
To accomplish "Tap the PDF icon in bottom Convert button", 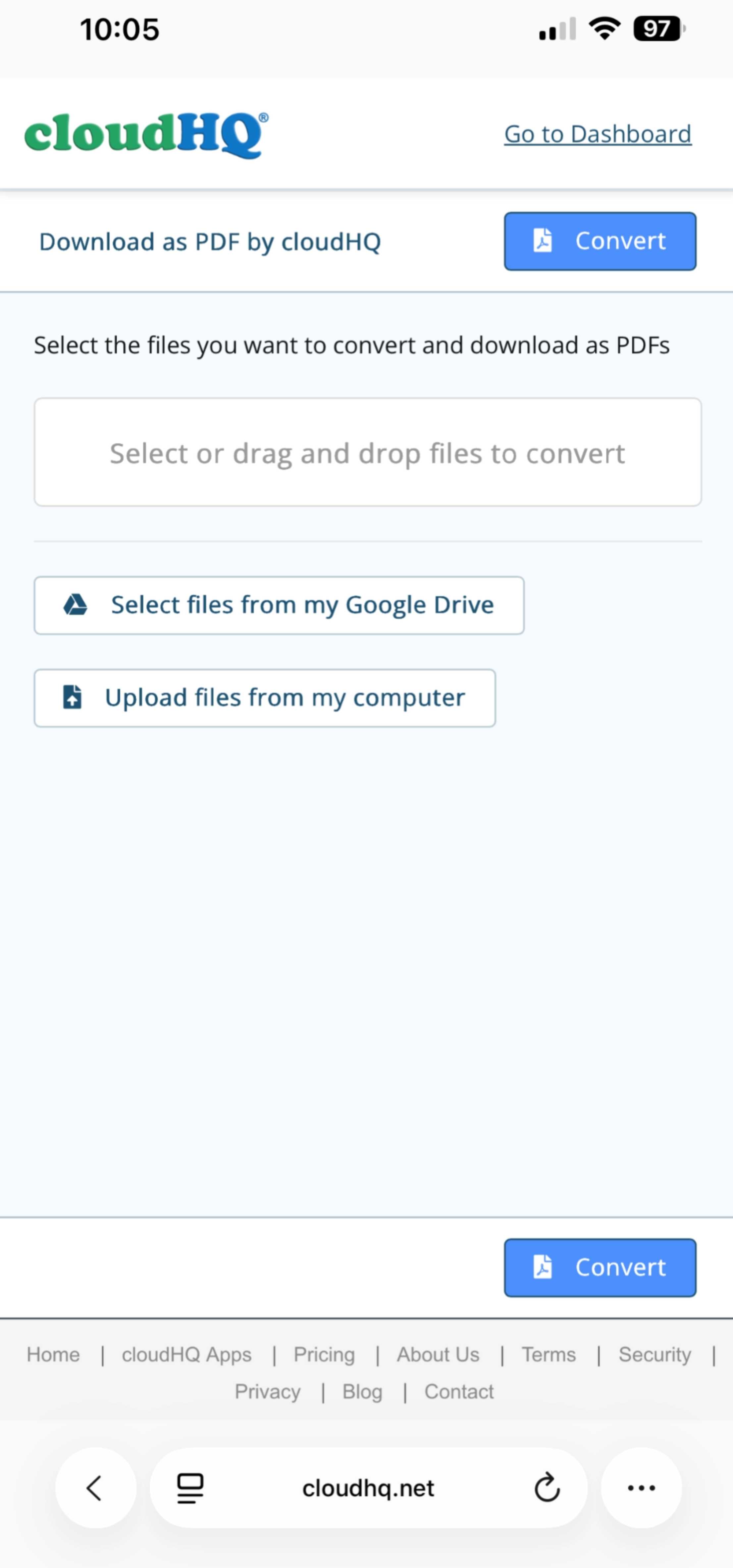I will 543,1267.
